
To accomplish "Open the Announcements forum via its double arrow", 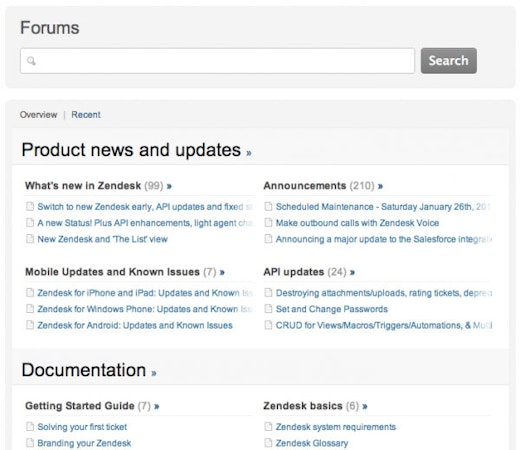I will coord(380,186).
